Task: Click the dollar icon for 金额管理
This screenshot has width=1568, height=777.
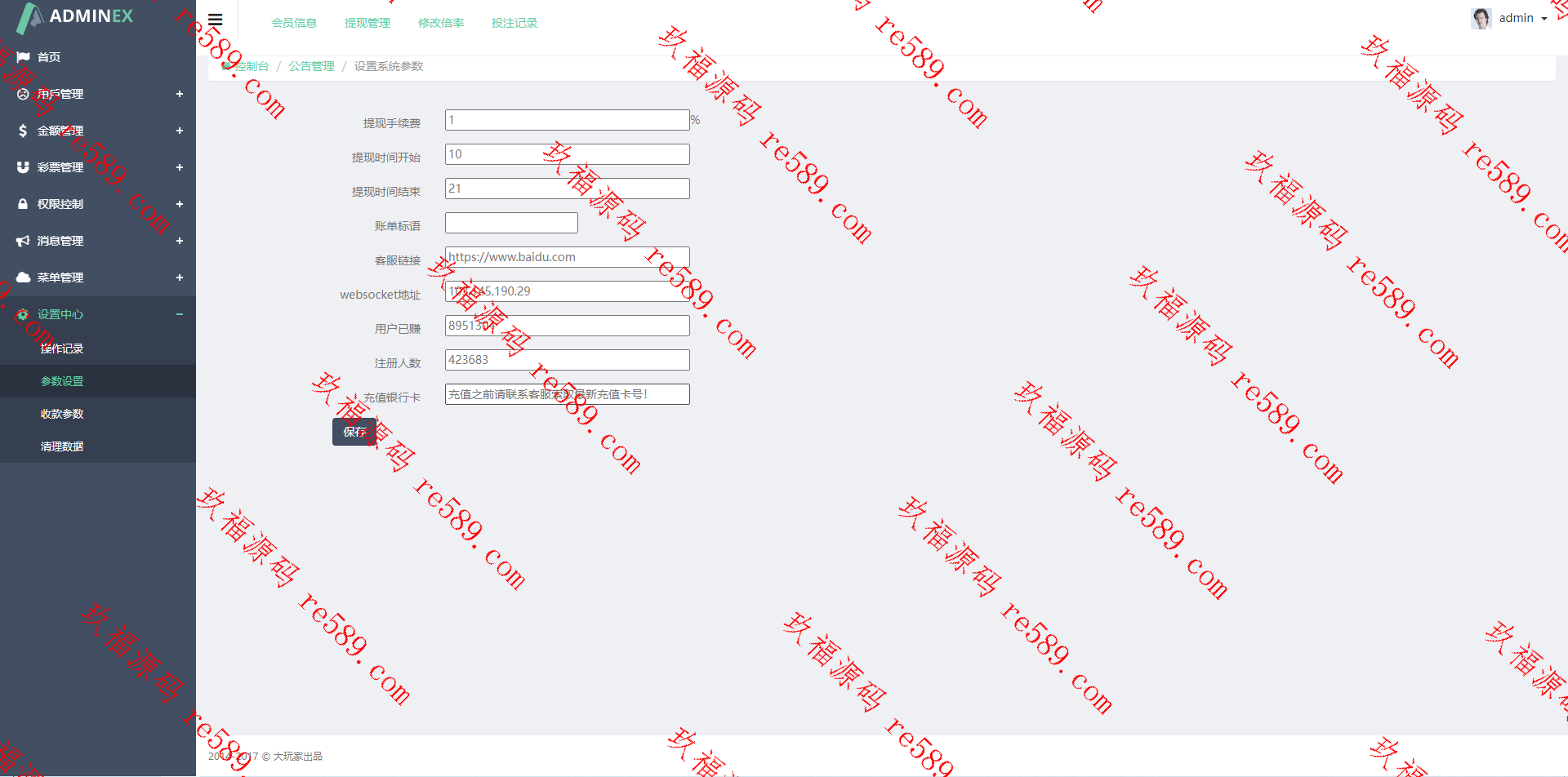Action: point(23,131)
